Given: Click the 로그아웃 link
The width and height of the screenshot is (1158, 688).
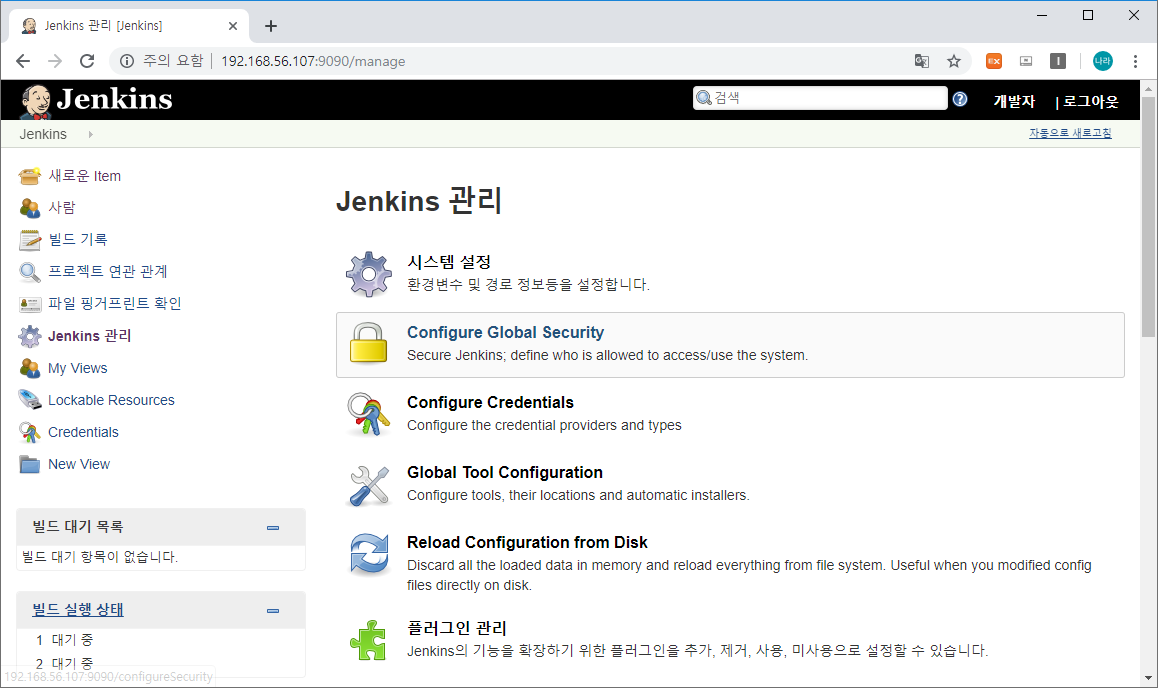Looking at the screenshot, I should (1090, 102).
